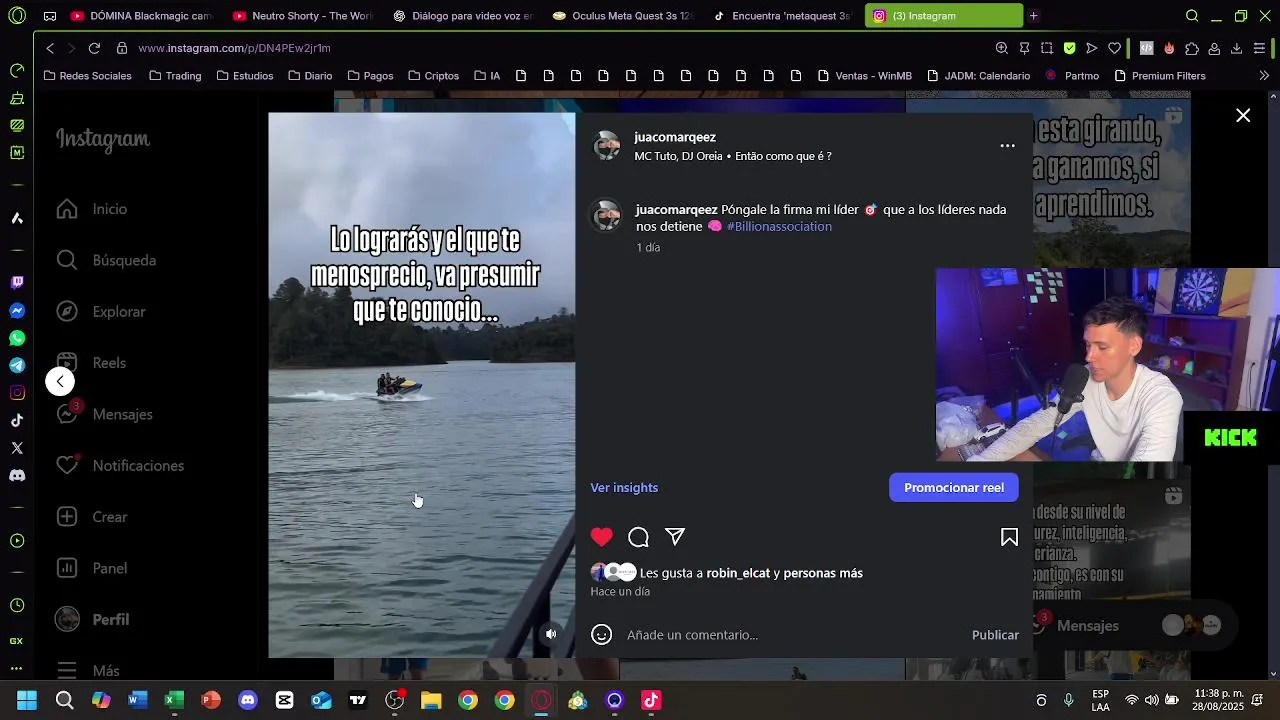
Task: Like the post with the heart icon
Action: [601, 537]
